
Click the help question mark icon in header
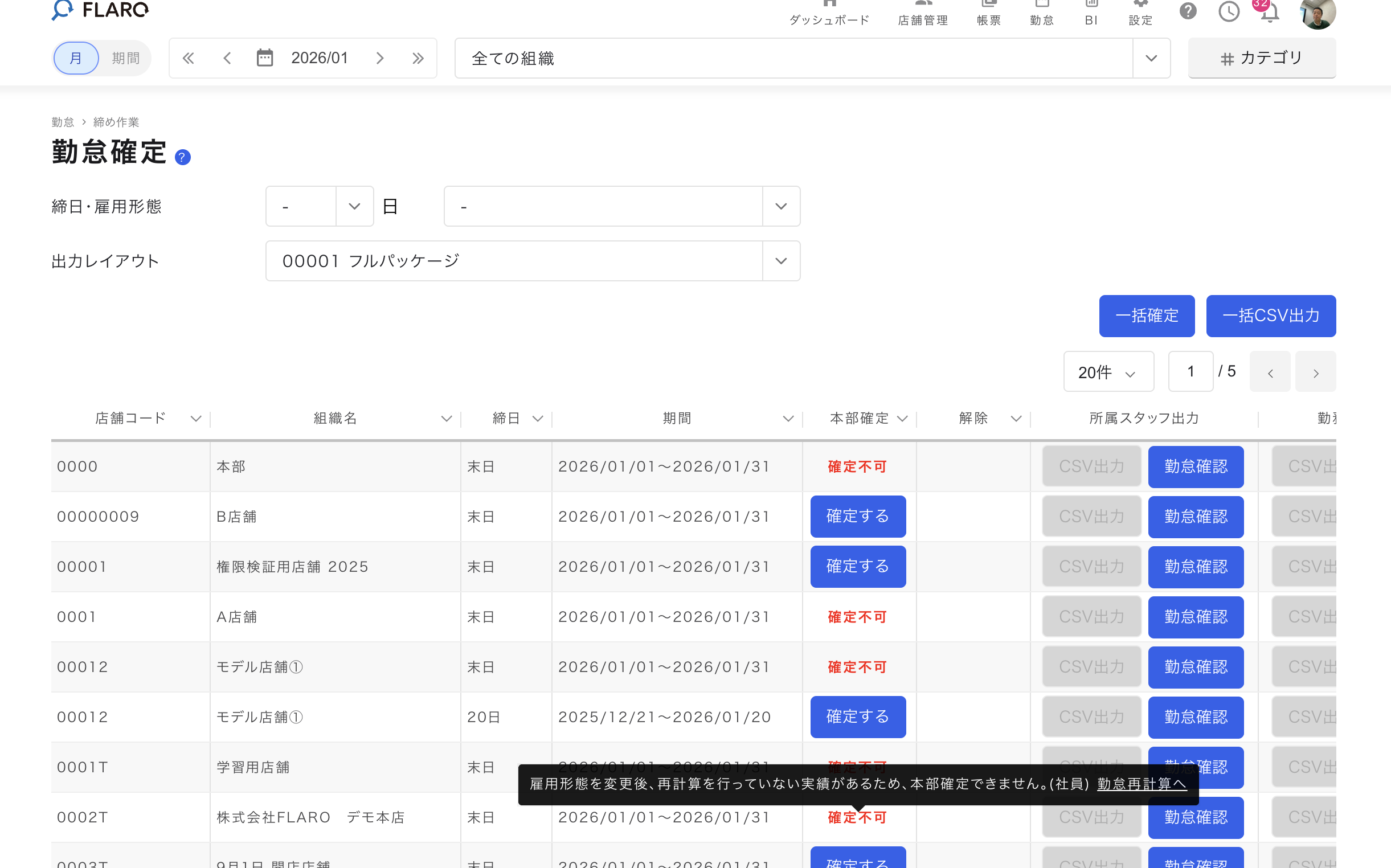[1188, 11]
